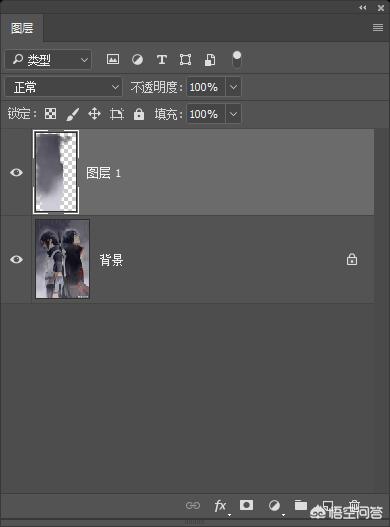This screenshot has width=390, height=527.
Task: Filter layers by pixel image type
Action: 113,59
